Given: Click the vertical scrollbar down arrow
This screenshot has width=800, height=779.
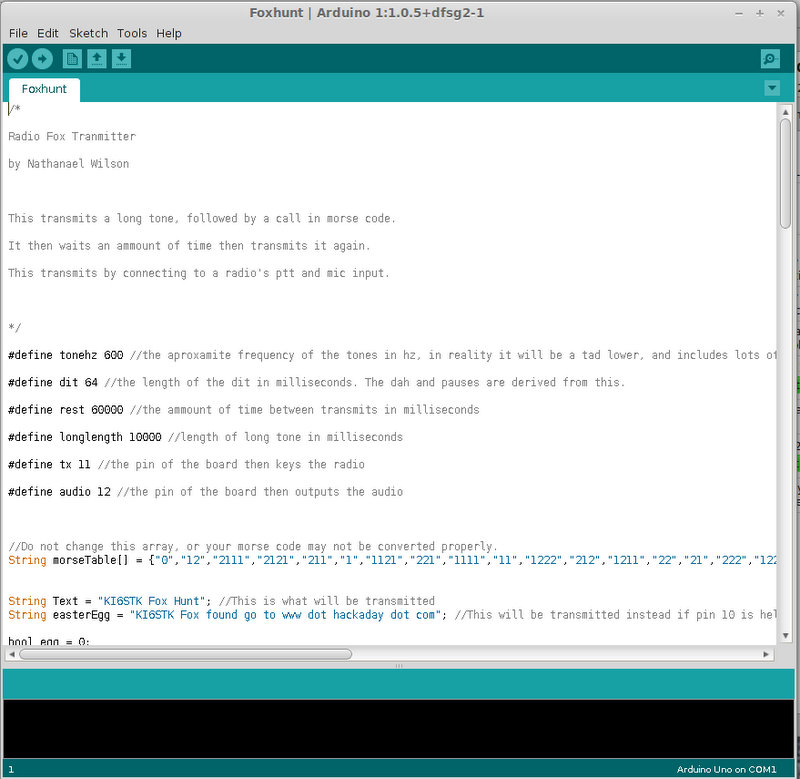Looking at the screenshot, I should tap(785, 639).
